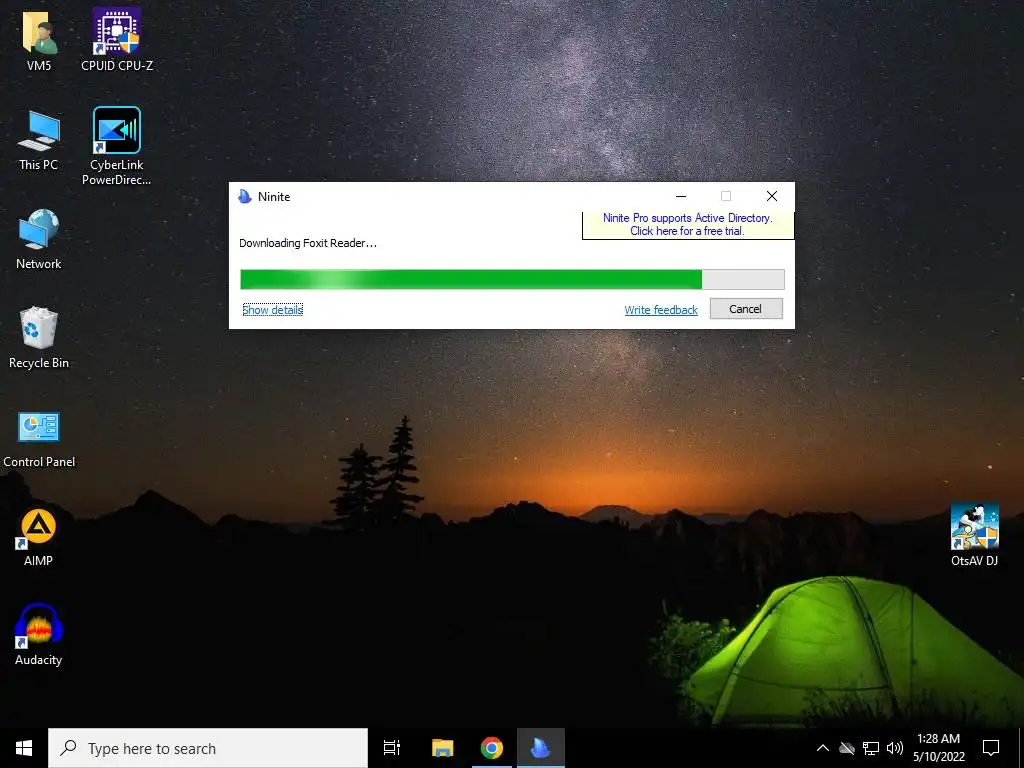
Task: Open the Windows Start menu
Action: (x=24, y=748)
